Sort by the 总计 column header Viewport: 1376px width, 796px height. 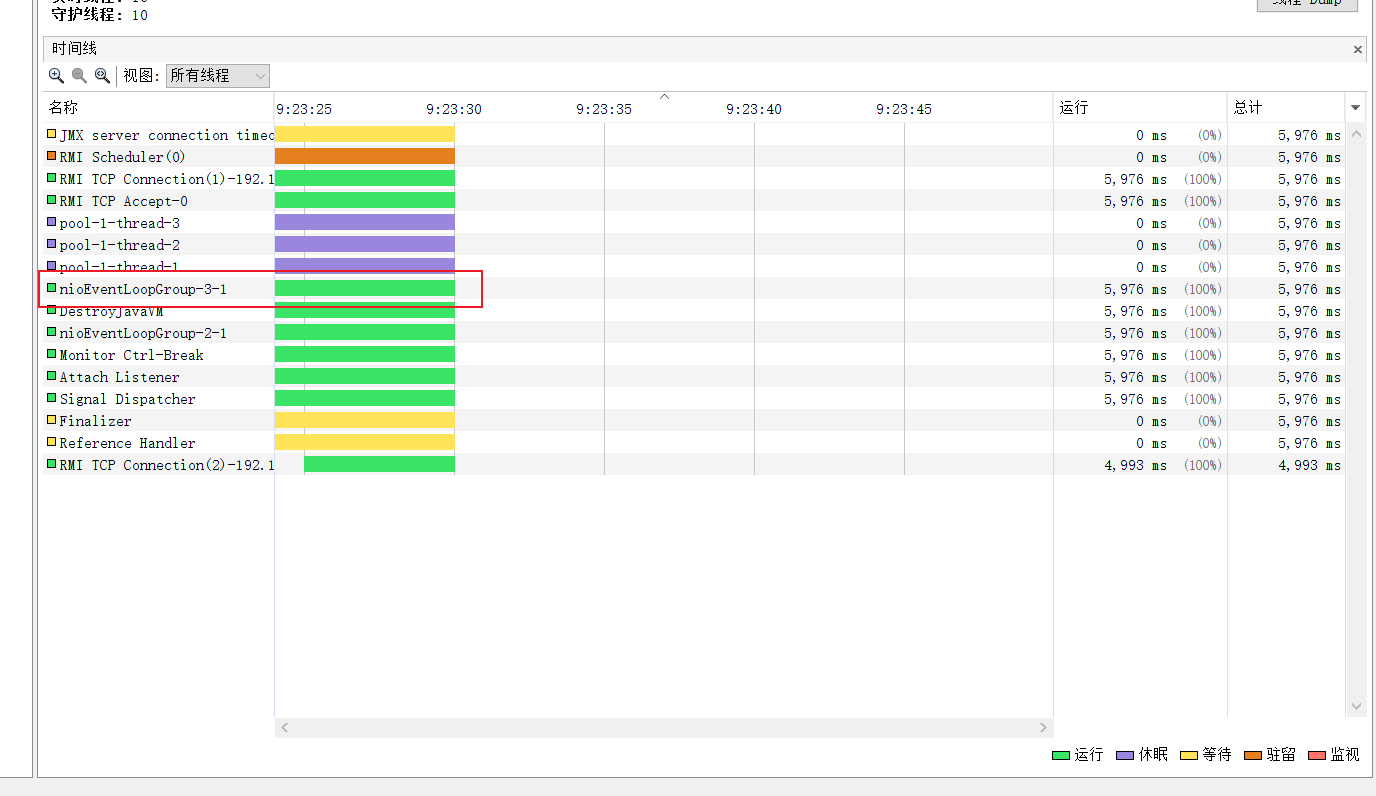[x=1285, y=108]
